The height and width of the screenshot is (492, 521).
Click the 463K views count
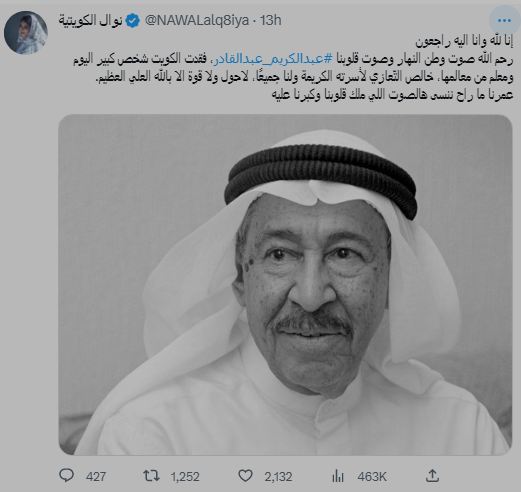(372, 477)
